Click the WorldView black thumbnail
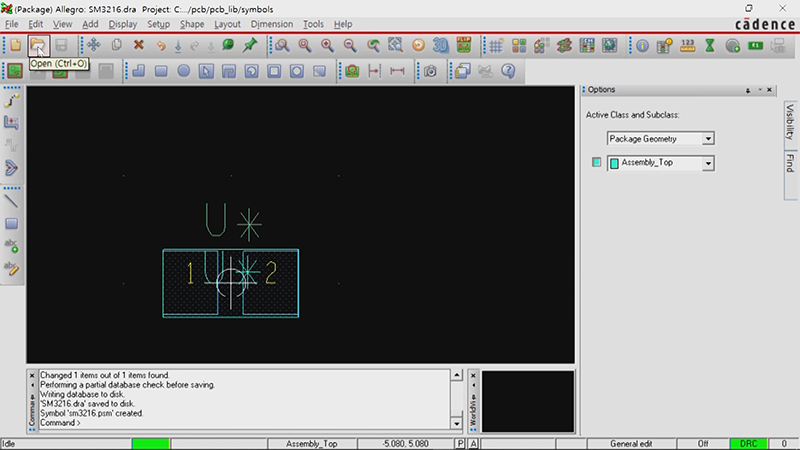 click(528, 402)
